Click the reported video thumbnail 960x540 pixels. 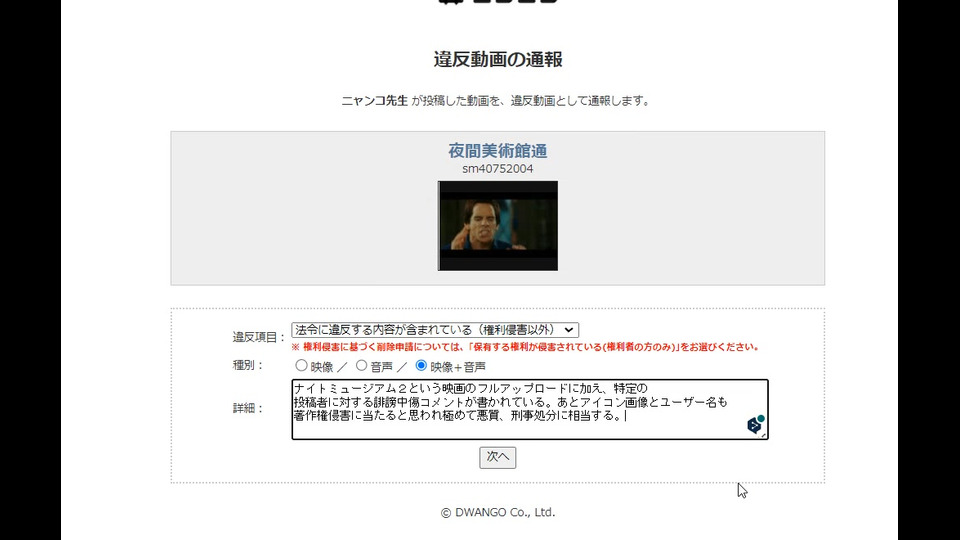[498, 226]
